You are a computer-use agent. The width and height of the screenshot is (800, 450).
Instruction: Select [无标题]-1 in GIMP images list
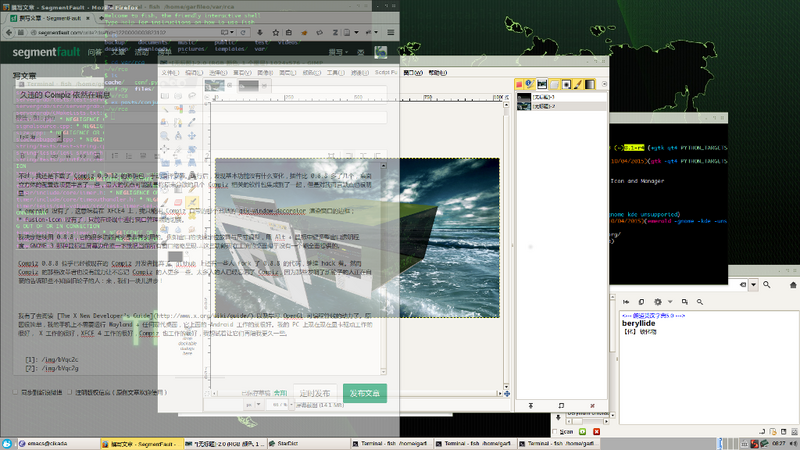point(561,96)
